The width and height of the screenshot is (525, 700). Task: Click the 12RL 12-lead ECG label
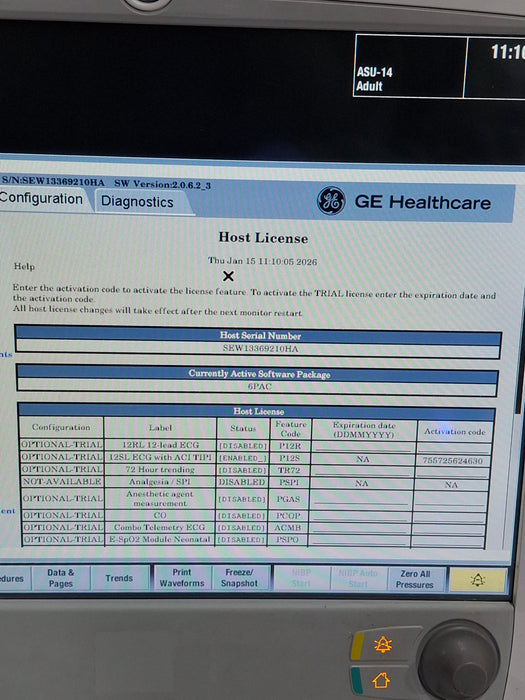161,445
